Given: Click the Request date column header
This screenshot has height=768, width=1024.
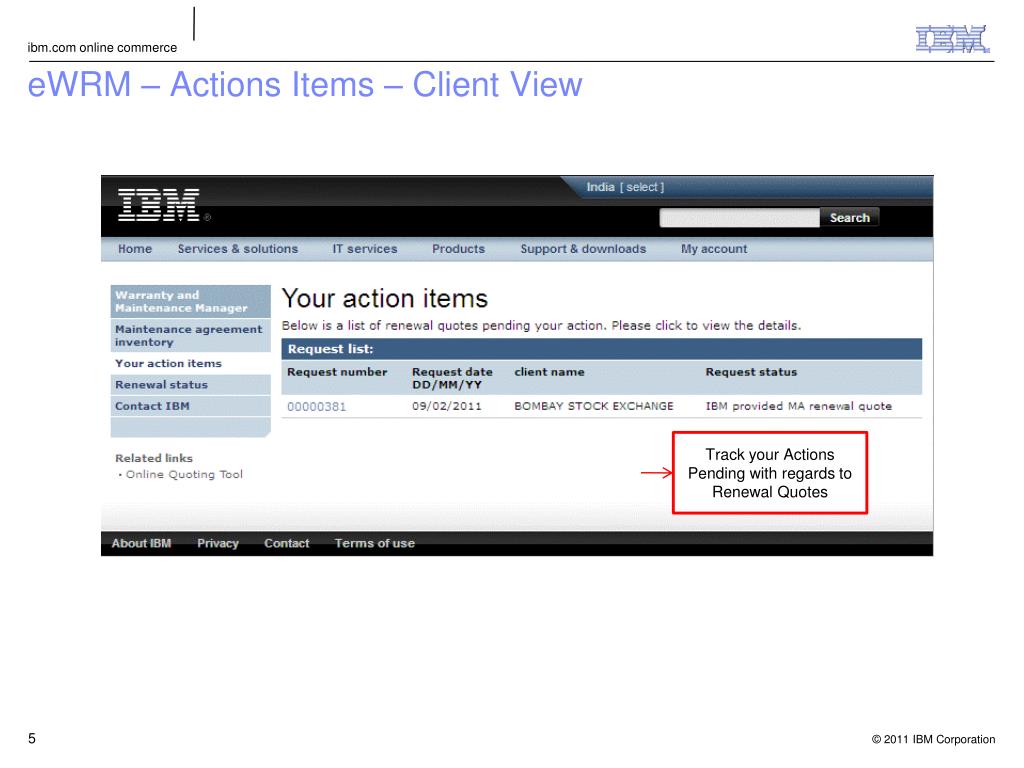Looking at the screenshot, I should 452,378.
